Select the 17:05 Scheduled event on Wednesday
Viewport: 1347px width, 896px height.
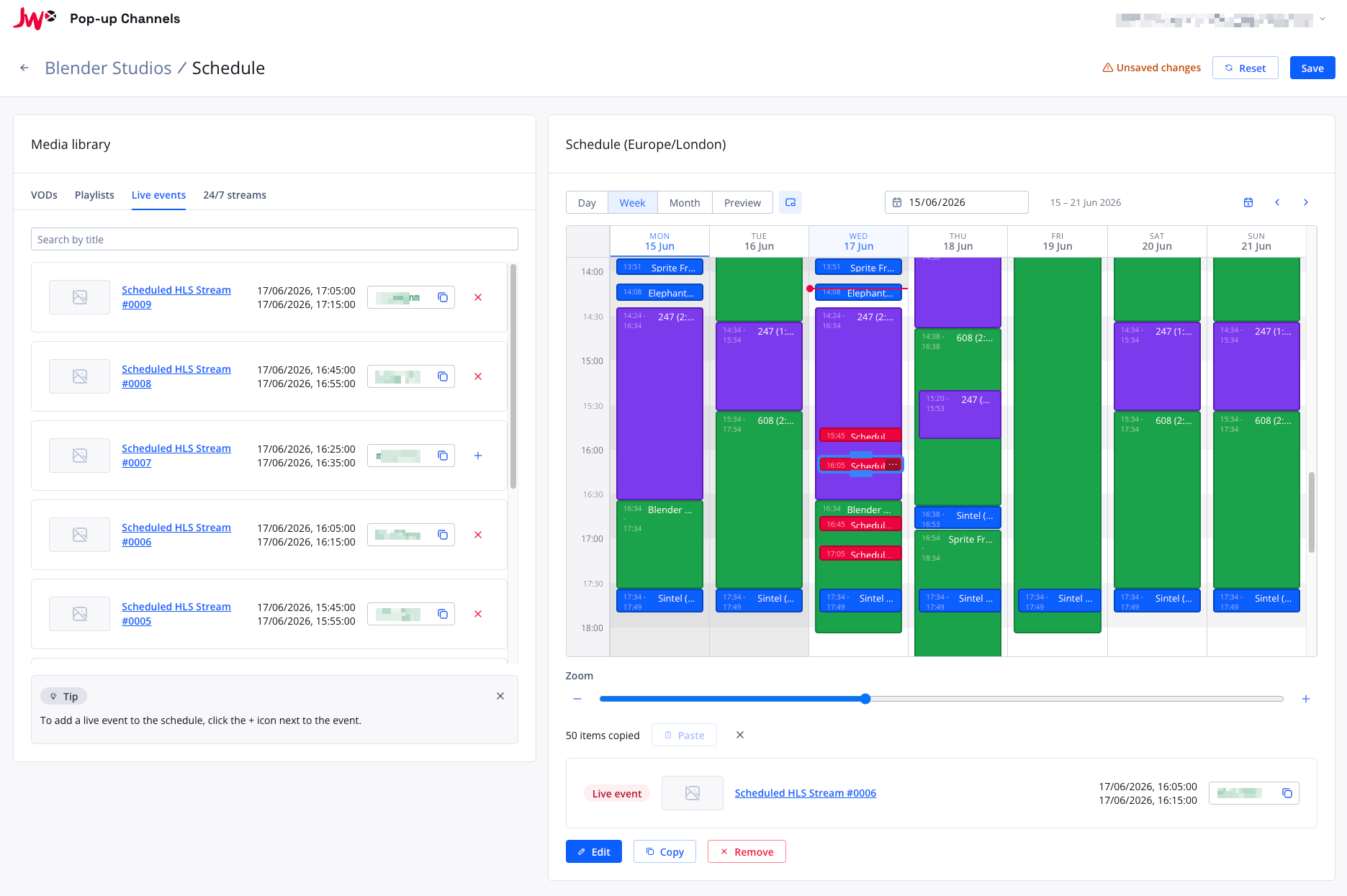tap(860, 553)
